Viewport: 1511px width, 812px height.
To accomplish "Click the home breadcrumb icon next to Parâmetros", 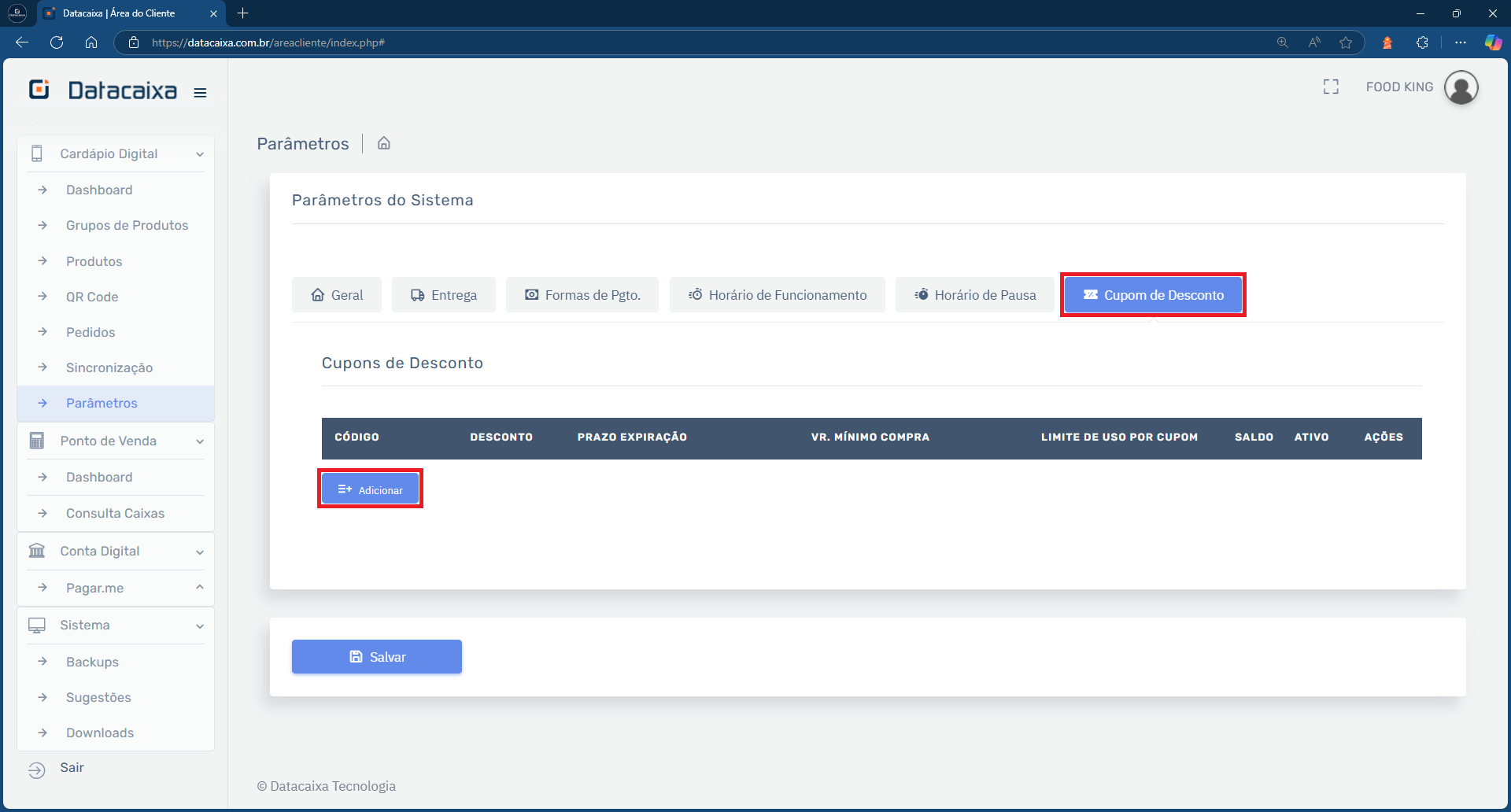I will click(x=383, y=143).
